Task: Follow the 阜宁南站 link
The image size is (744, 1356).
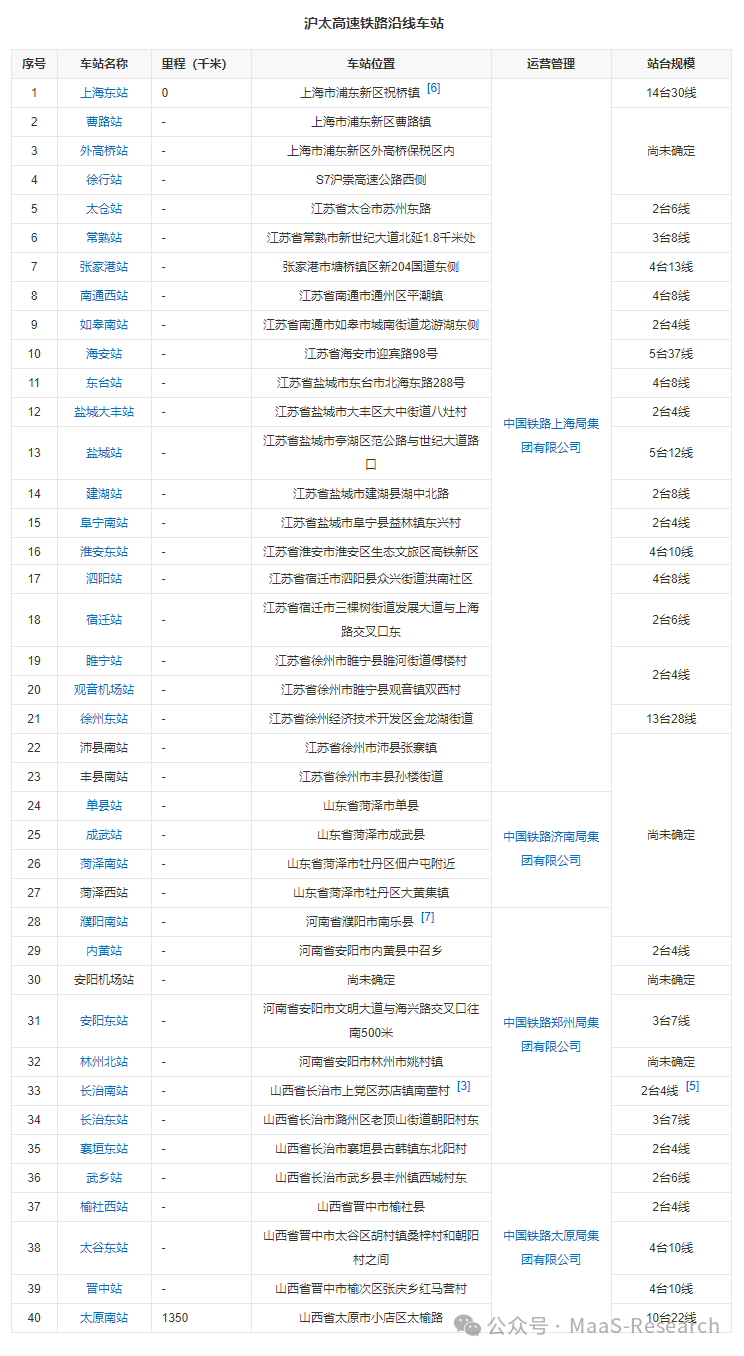Action: pos(104,523)
